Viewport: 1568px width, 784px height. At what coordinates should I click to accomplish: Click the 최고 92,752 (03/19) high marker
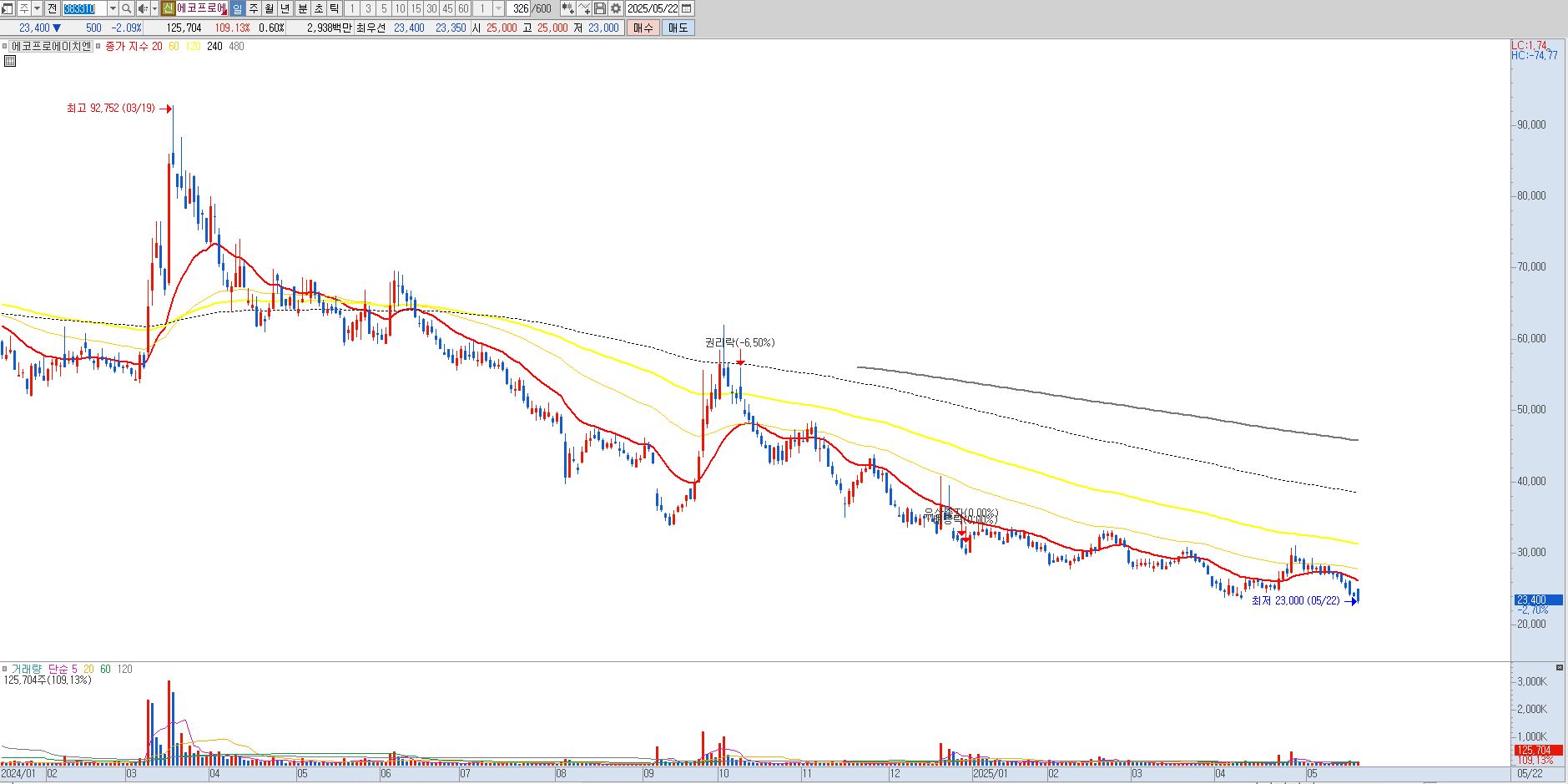coord(111,109)
